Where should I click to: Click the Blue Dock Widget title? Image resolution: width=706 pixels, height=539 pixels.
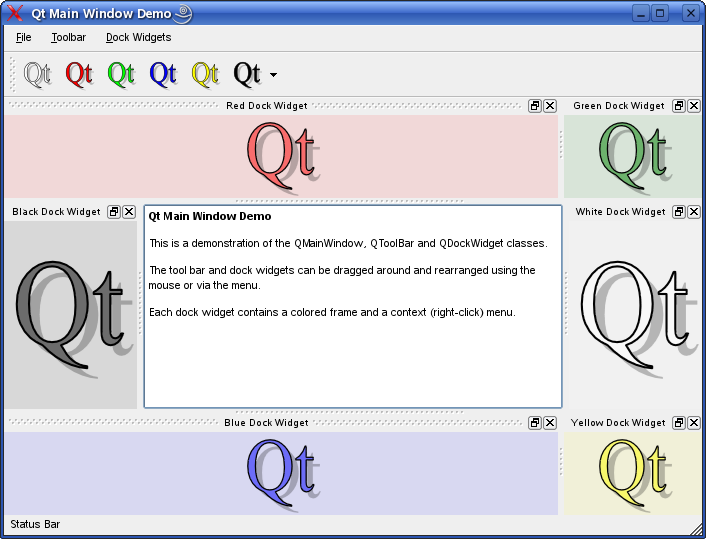click(x=266, y=423)
